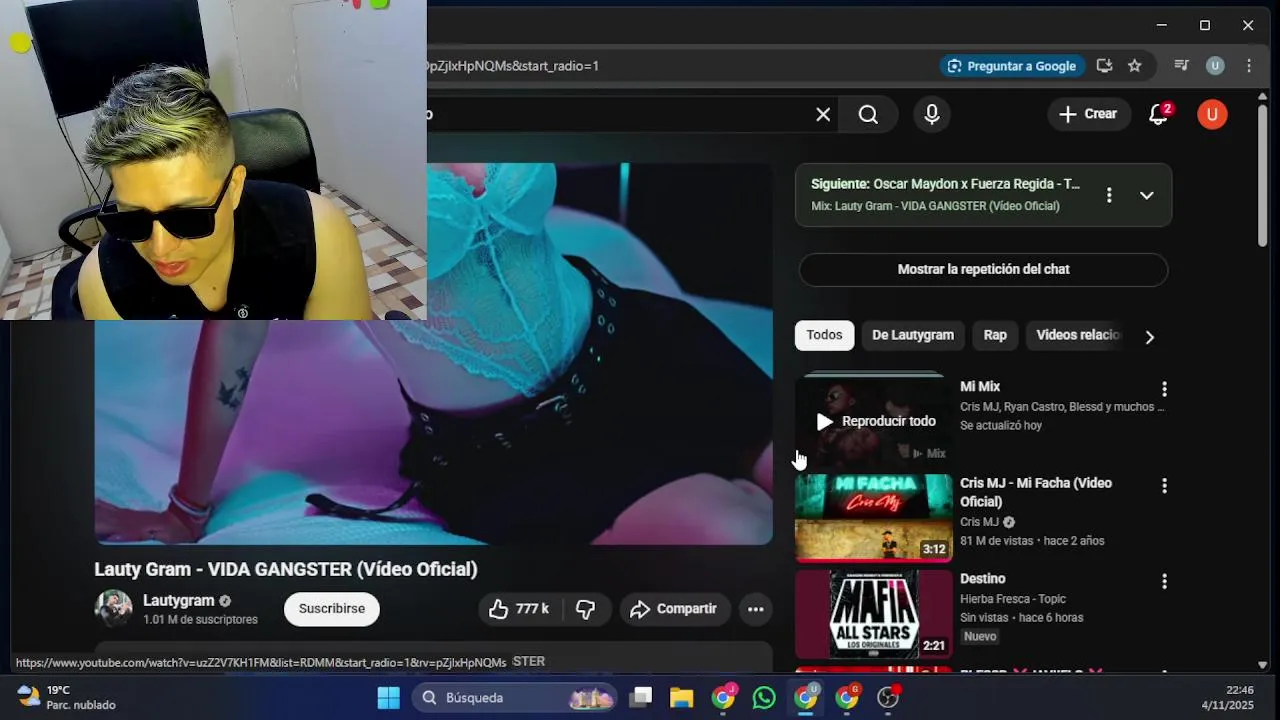Open WhatsApp from taskbar
1280x720 pixels.
(x=765, y=698)
